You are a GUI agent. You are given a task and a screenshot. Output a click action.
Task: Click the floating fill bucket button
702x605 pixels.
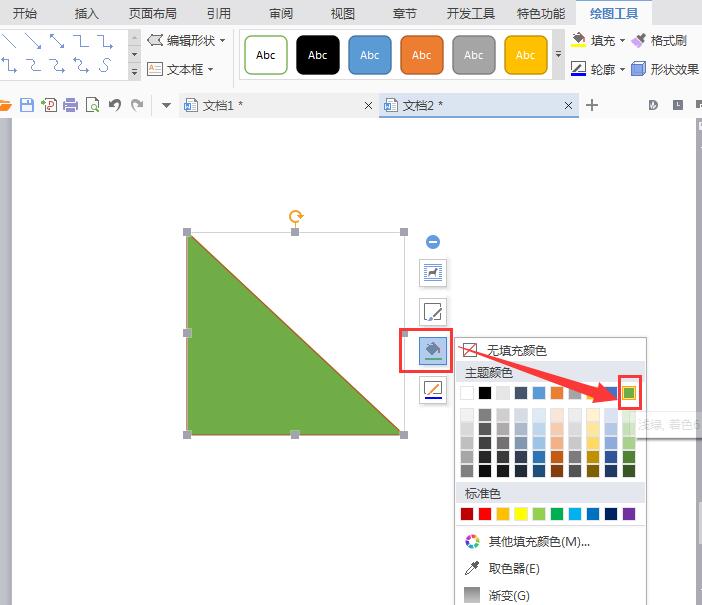click(x=433, y=351)
